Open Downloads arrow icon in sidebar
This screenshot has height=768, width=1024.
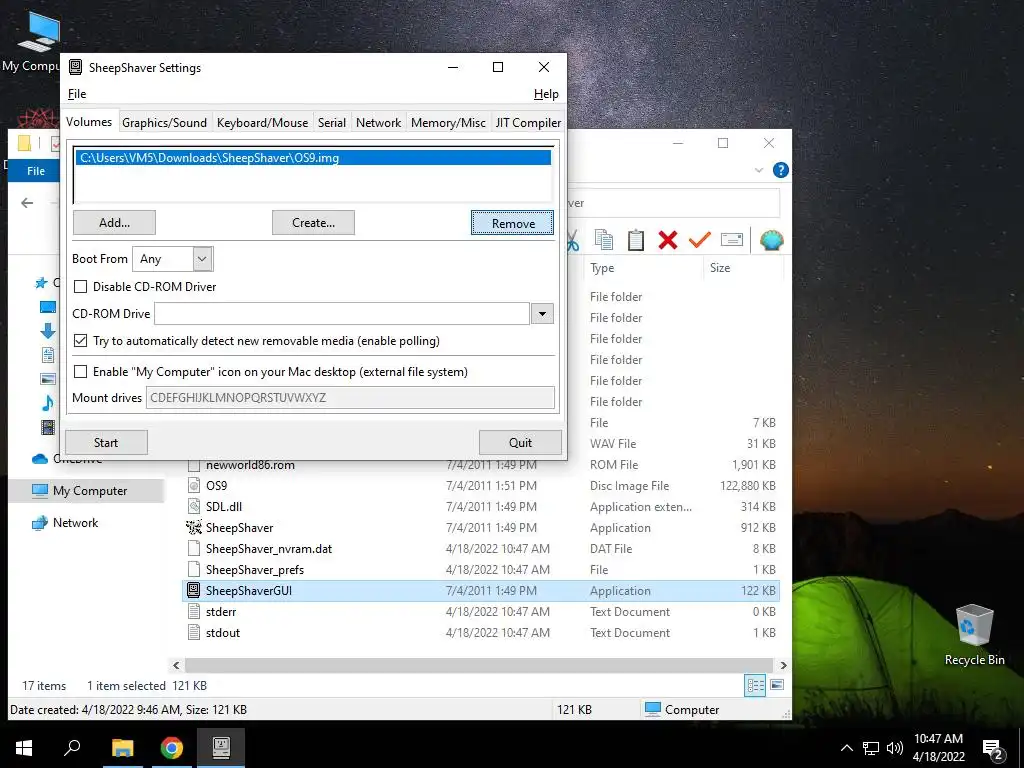pyautogui.click(x=48, y=331)
